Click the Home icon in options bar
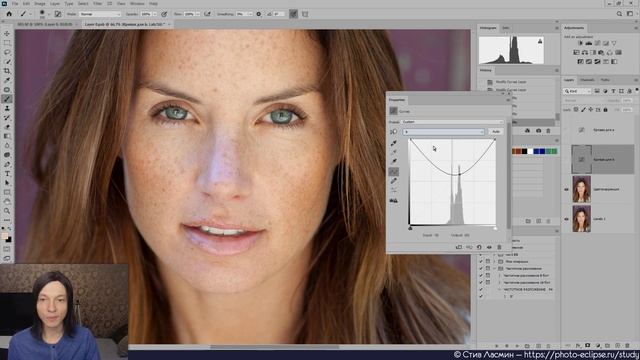Image resolution: width=640 pixels, height=360 pixels. point(9,14)
